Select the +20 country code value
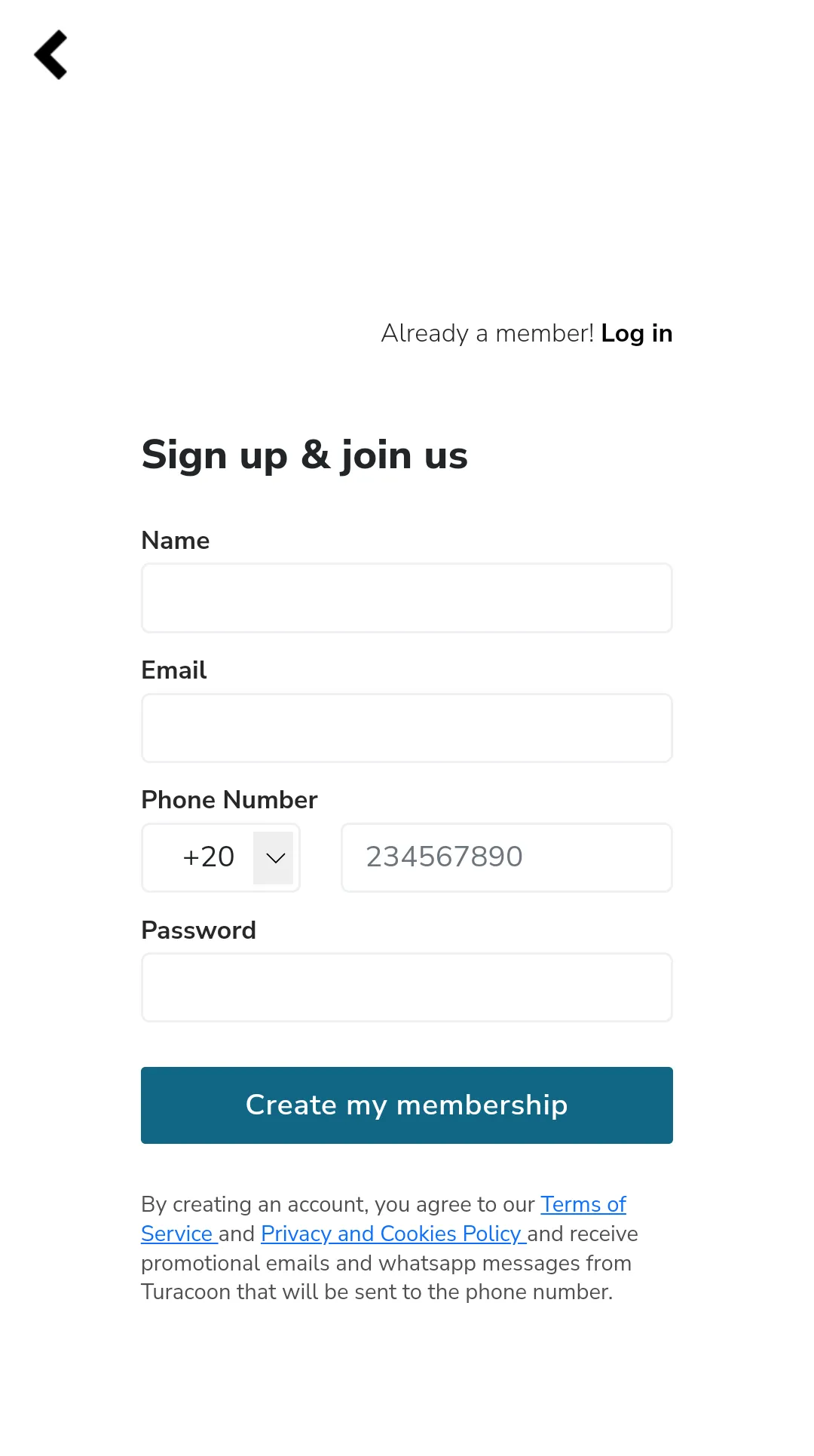The width and height of the screenshot is (814, 1456). (x=208, y=857)
